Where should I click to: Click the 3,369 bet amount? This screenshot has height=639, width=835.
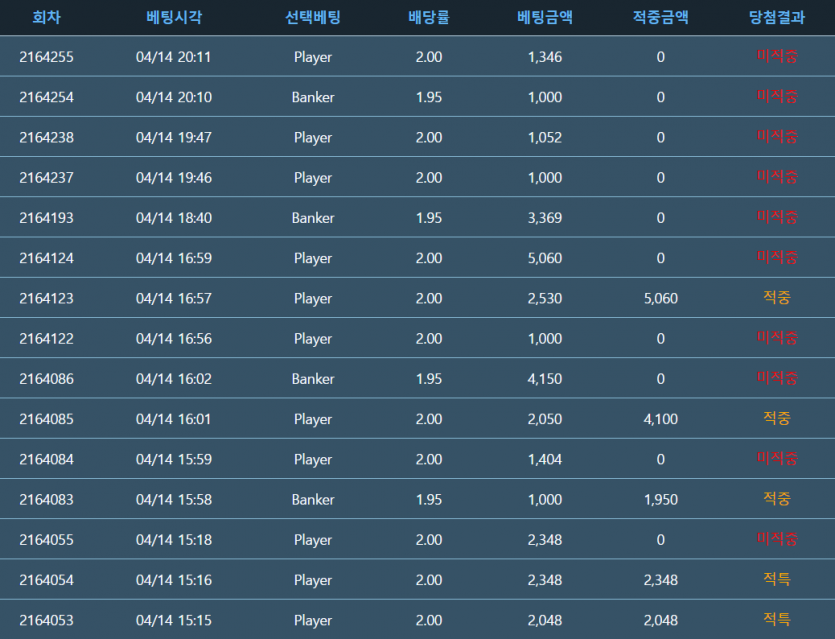coord(544,218)
